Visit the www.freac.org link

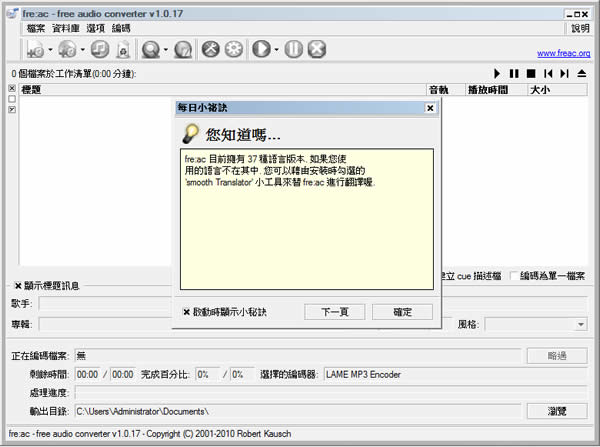(x=563, y=53)
